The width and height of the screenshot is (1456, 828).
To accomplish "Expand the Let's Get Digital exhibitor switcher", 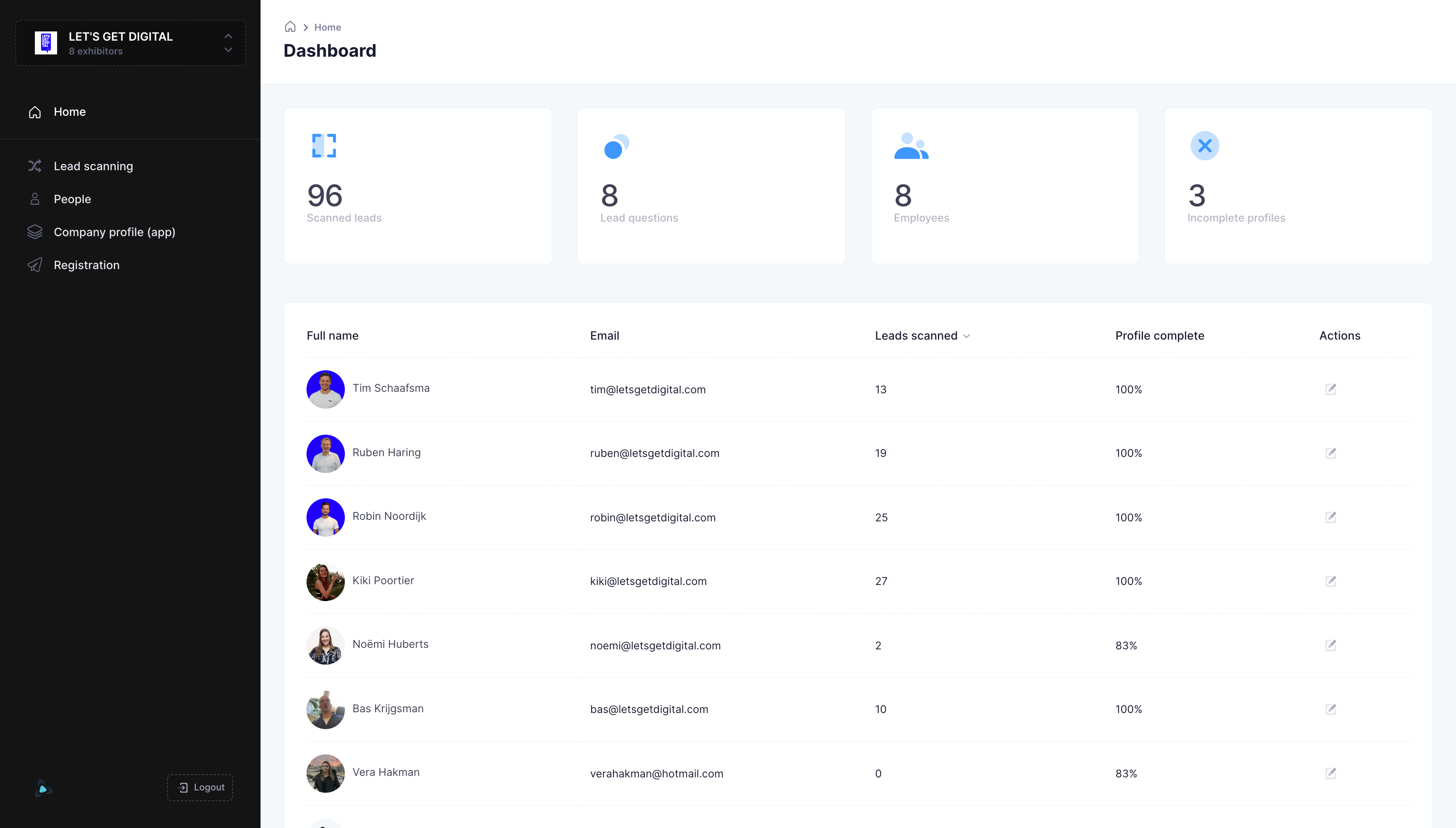I will pos(228,43).
